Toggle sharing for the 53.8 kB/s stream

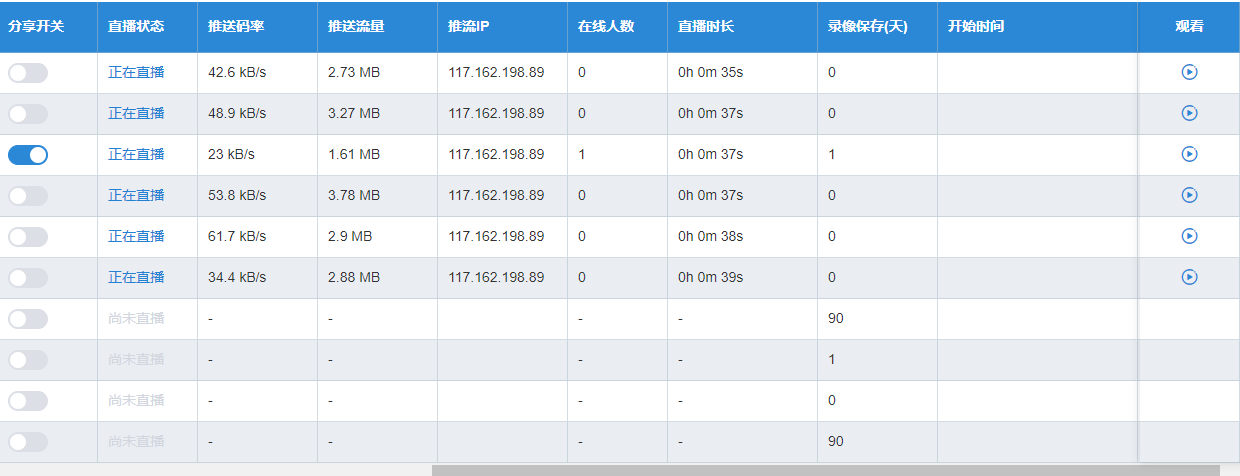[x=28, y=195]
